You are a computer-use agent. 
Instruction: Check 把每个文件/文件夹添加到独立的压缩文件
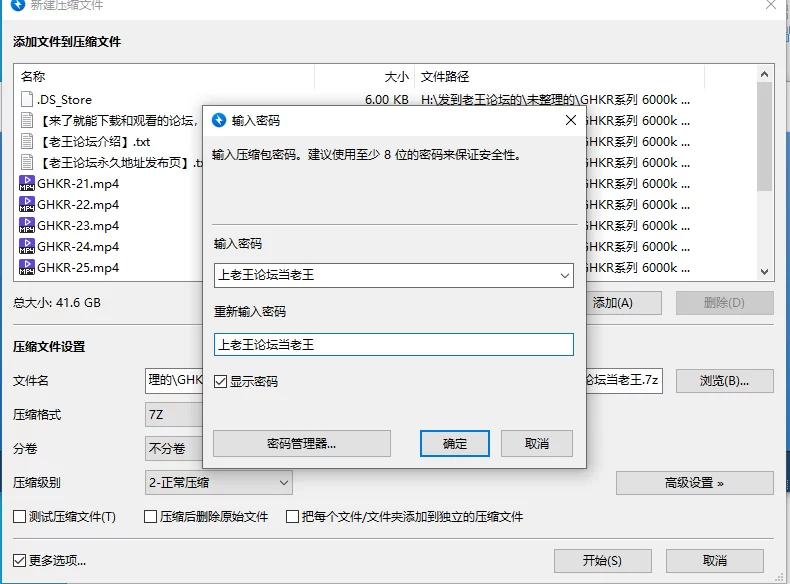[x=292, y=516]
